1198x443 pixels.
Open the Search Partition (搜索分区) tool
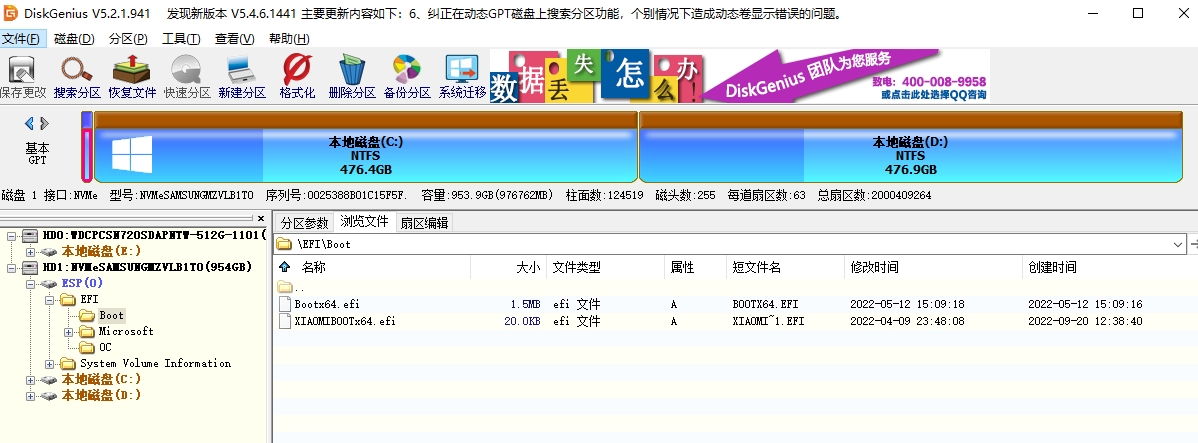pyautogui.click(x=77, y=77)
